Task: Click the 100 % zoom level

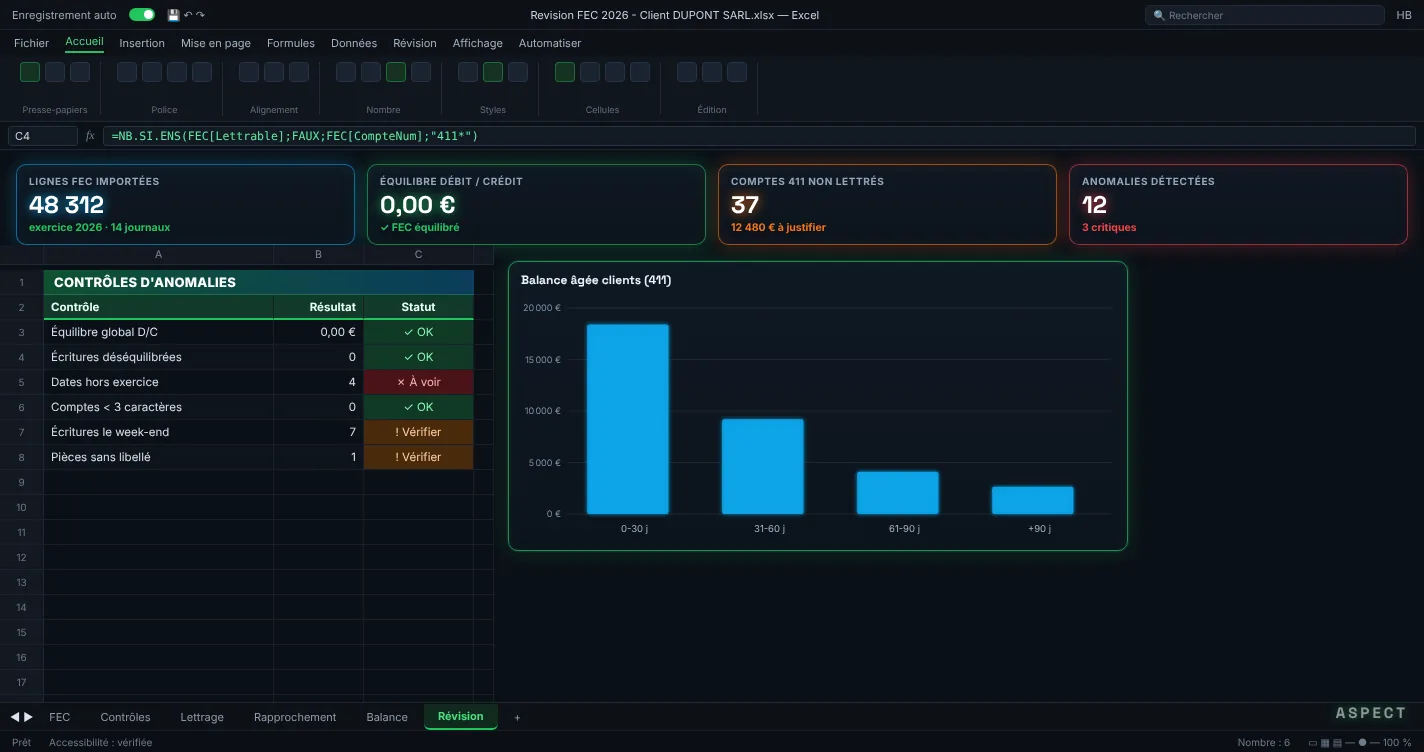Action: 1398,743
